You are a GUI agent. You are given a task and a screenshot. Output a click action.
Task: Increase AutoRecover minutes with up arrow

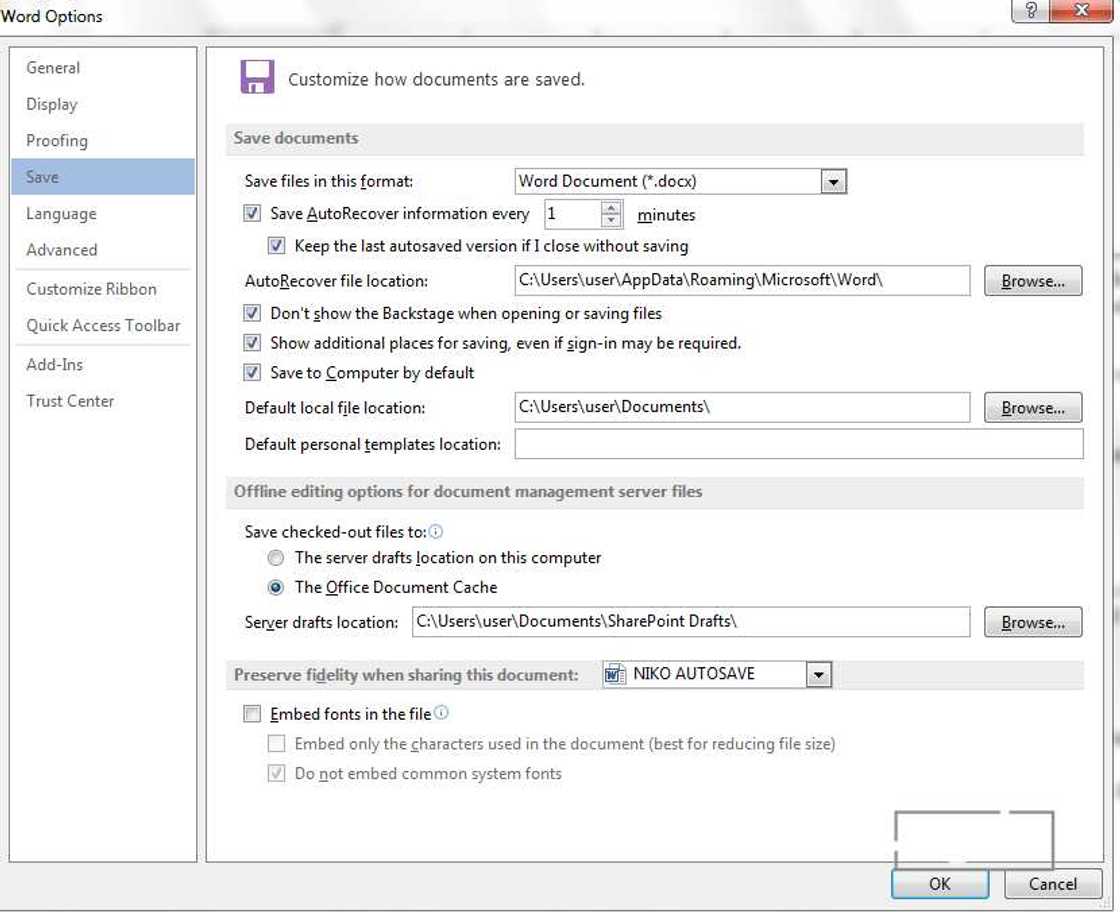pyautogui.click(x=611, y=207)
